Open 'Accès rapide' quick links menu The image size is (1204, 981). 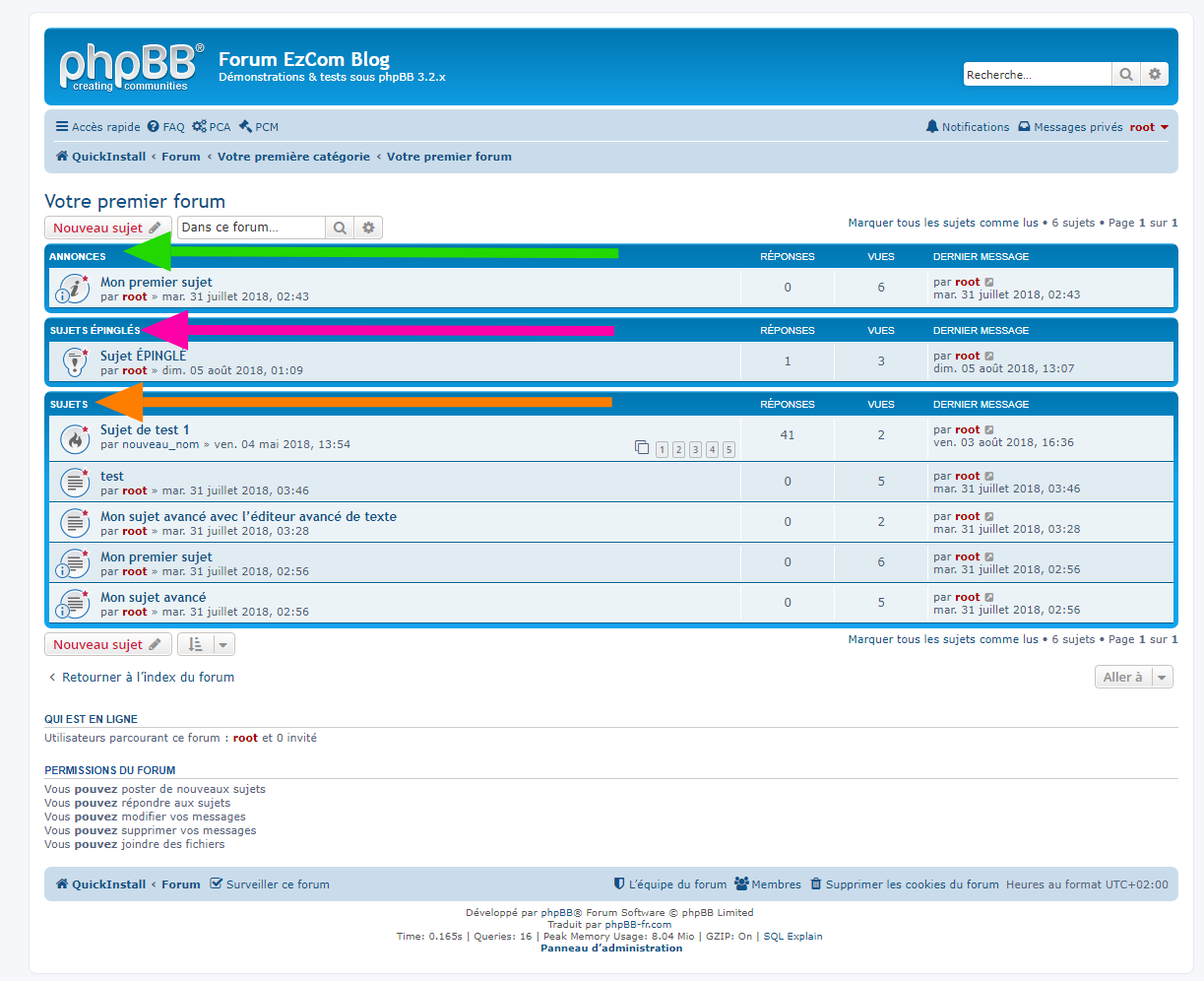pyautogui.click(x=97, y=127)
